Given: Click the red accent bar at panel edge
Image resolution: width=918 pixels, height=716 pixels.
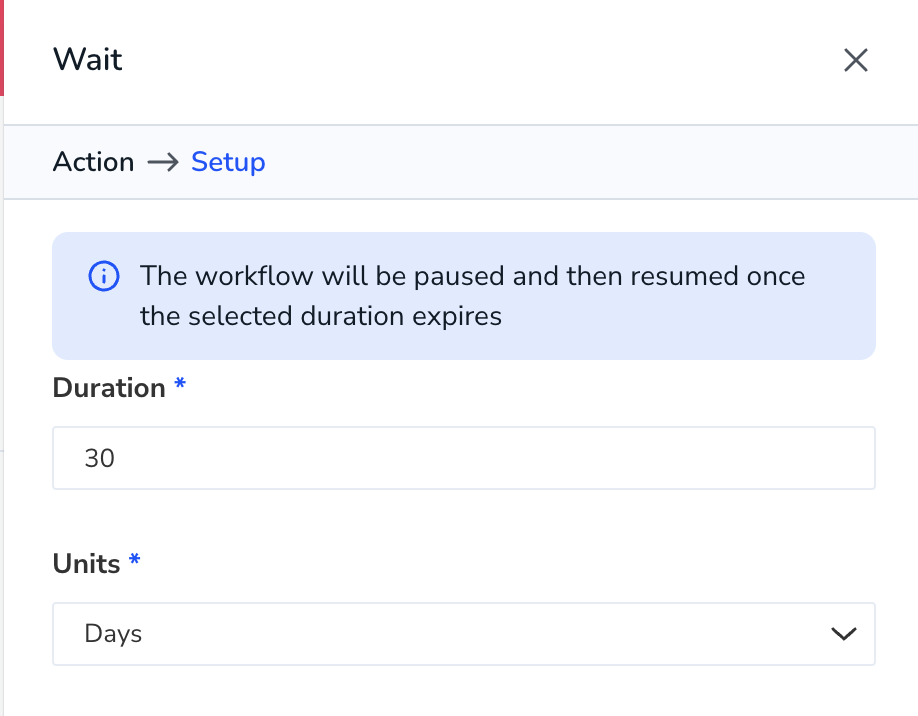Looking at the screenshot, I should point(2,48).
